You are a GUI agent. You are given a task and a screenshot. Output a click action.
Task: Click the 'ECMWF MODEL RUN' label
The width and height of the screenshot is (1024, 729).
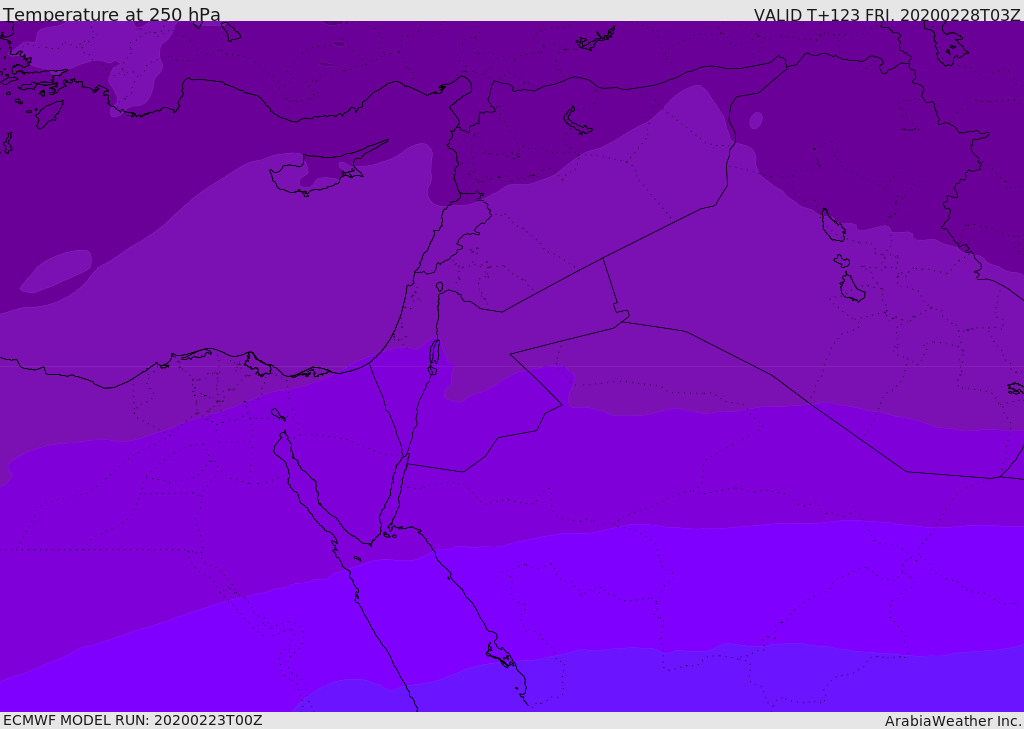132,720
